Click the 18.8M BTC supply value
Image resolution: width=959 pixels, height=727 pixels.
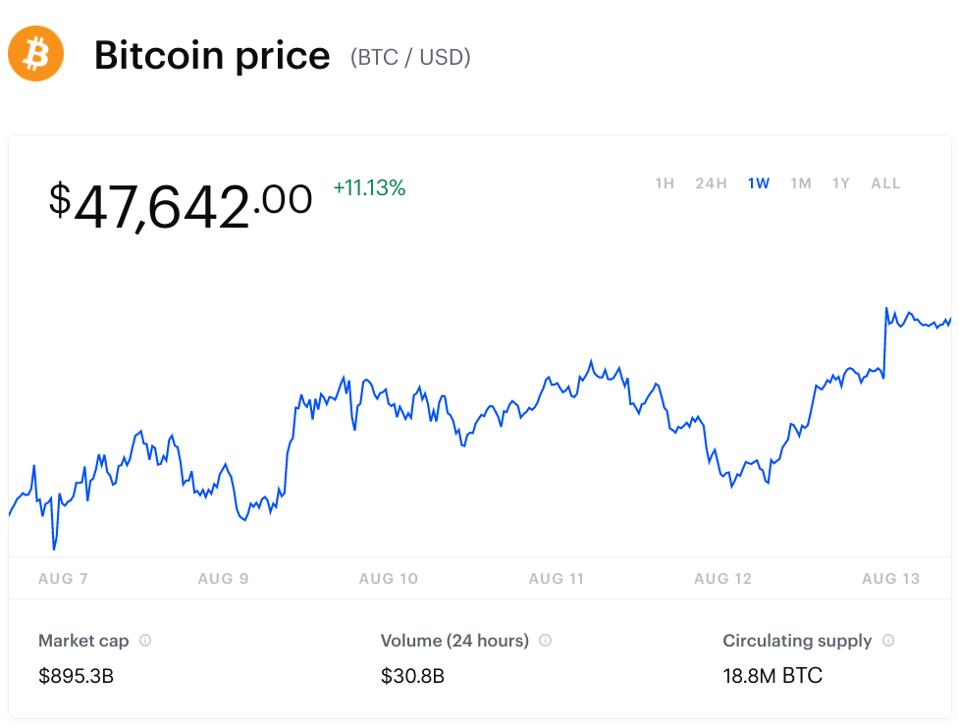(772, 676)
